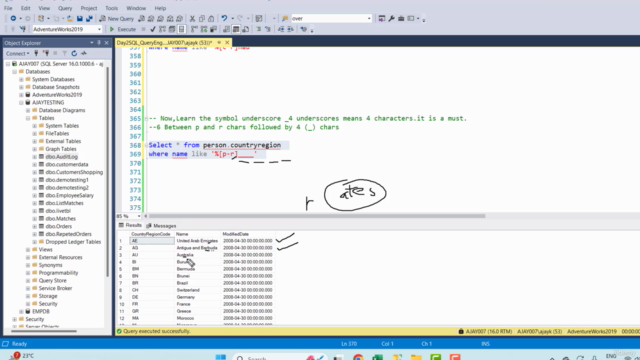Viewport: 640px width, 360px height.
Task: Open the File menu
Action: click(8, 8)
